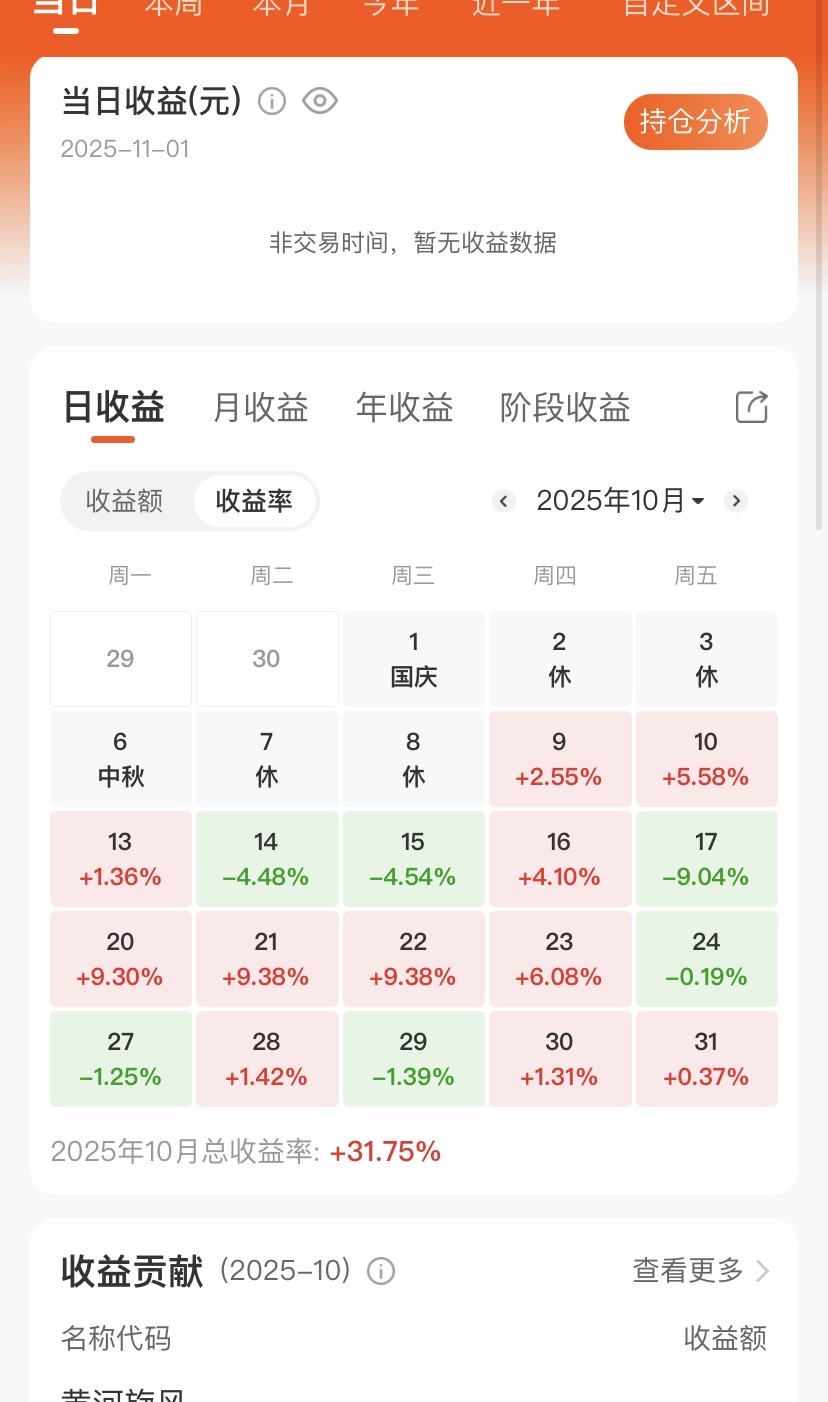828x1402 pixels.
Task: Expand 查看更多 chevron for contribution list
Action: click(762, 1271)
